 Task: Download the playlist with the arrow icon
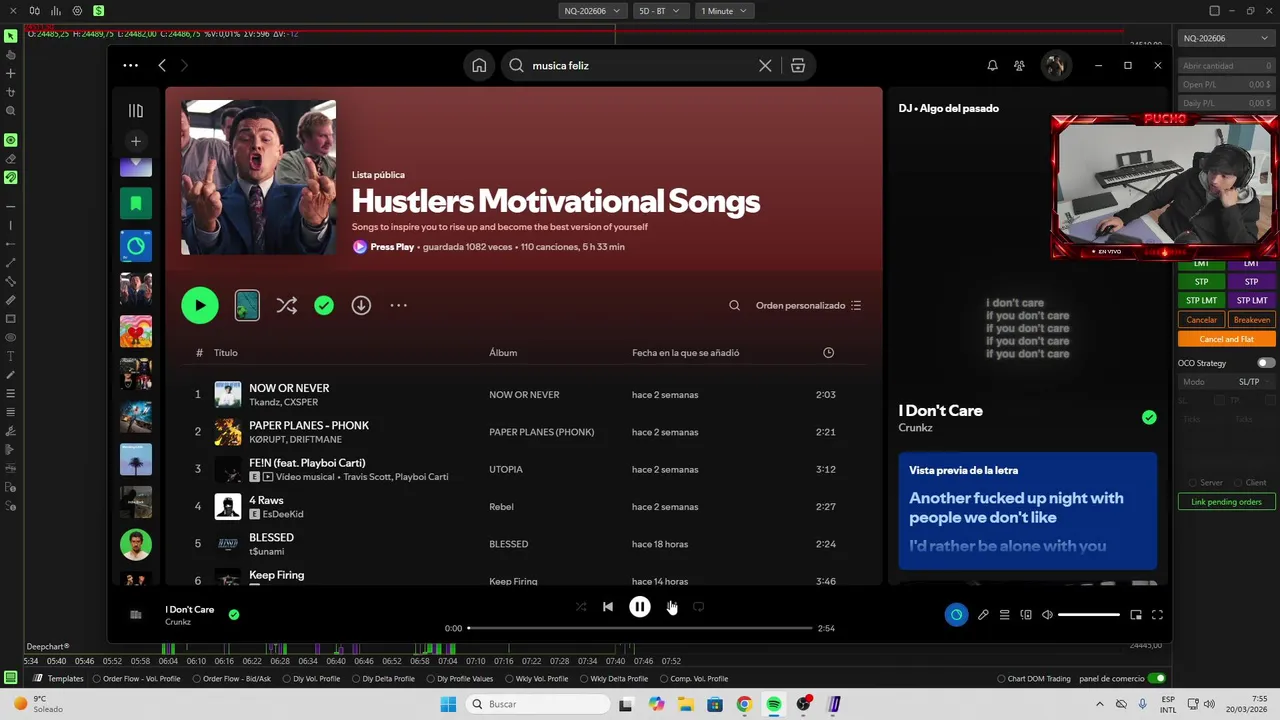(361, 305)
